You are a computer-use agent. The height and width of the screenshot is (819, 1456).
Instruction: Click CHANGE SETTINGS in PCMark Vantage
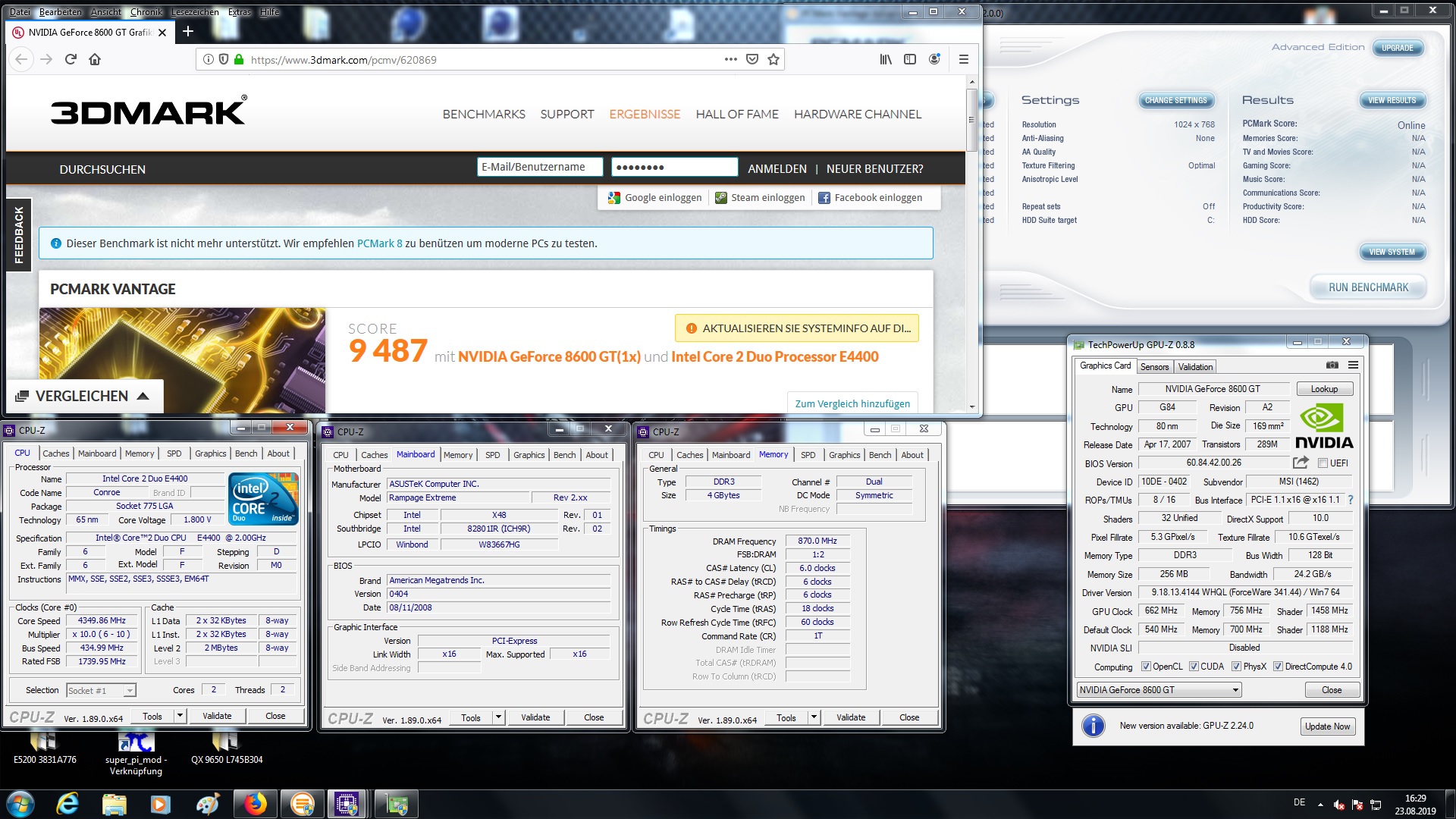pos(1176,100)
